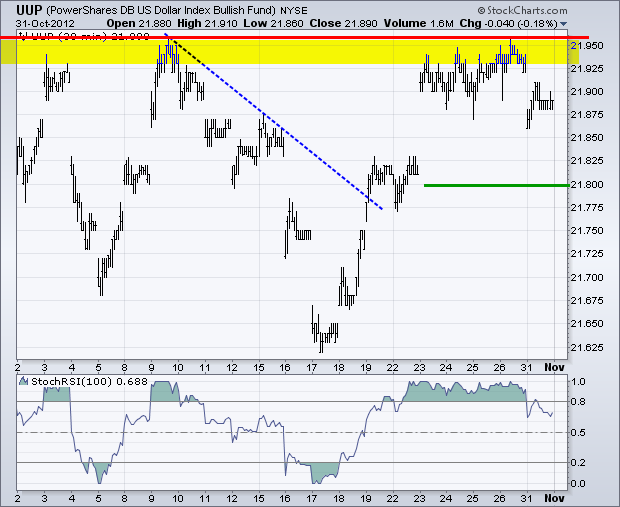This screenshot has width=620, height=507.
Task: Open the blue dropdown arrow beside Chg
Action: pyautogui.click(x=563, y=24)
